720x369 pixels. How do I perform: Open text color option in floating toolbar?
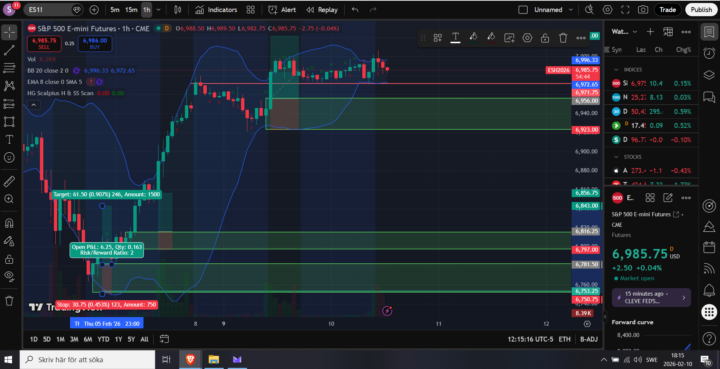tap(456, 38)
